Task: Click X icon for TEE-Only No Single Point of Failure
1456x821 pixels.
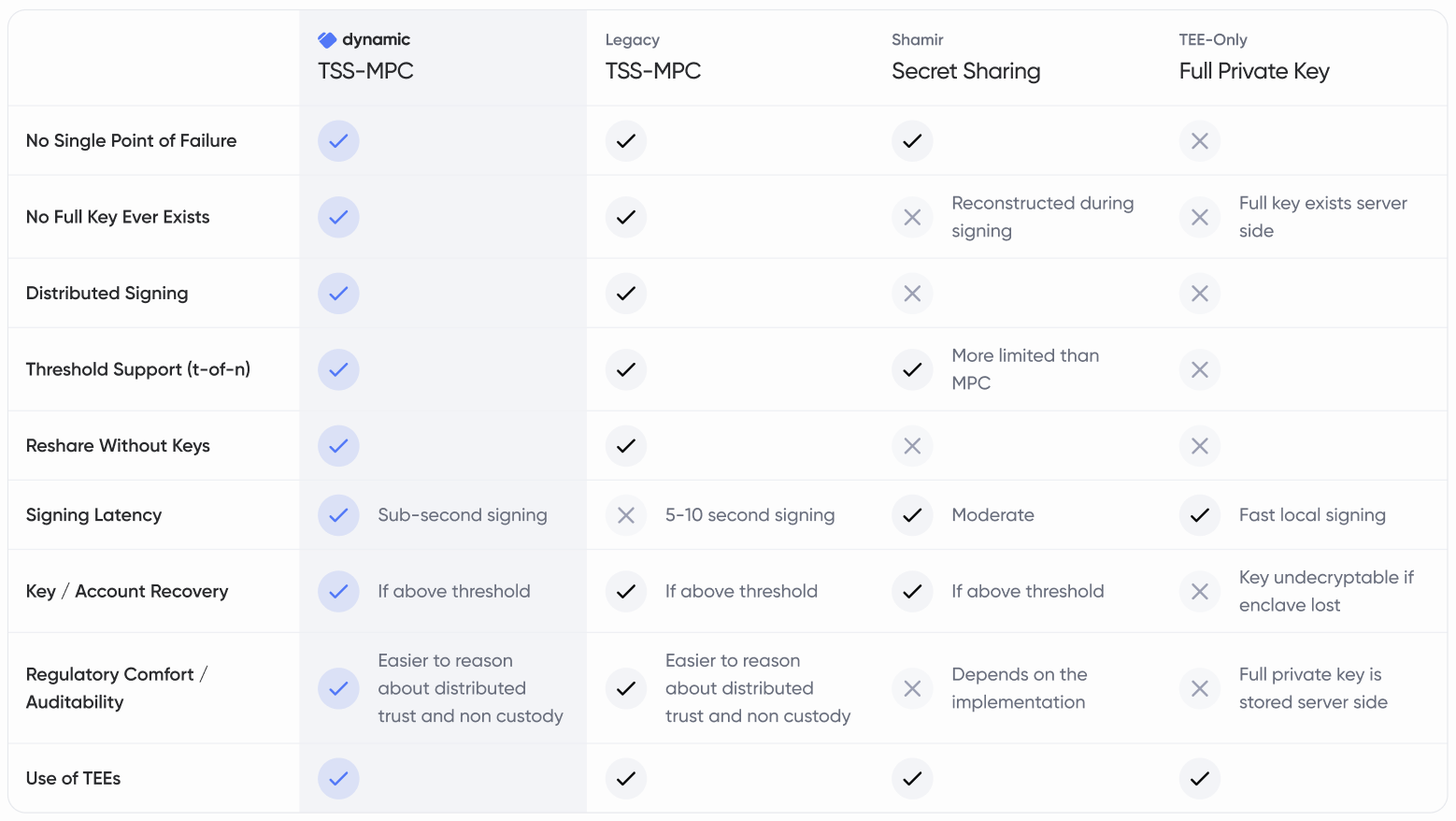Action: click(1200, 141)
